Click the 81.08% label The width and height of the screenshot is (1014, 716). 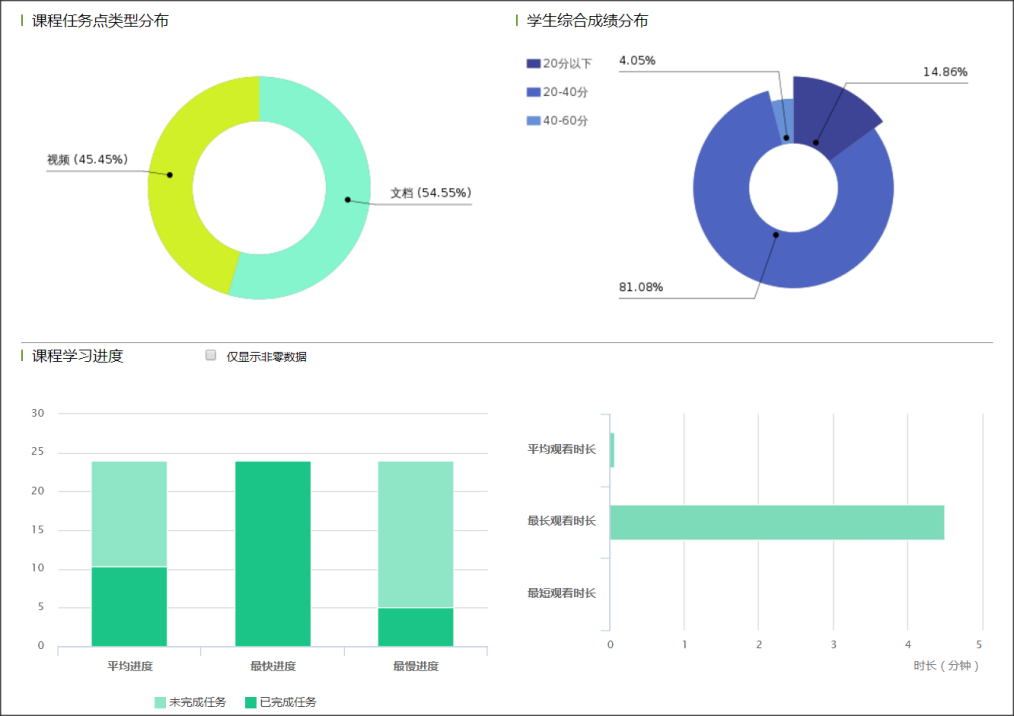coord(641,287)
